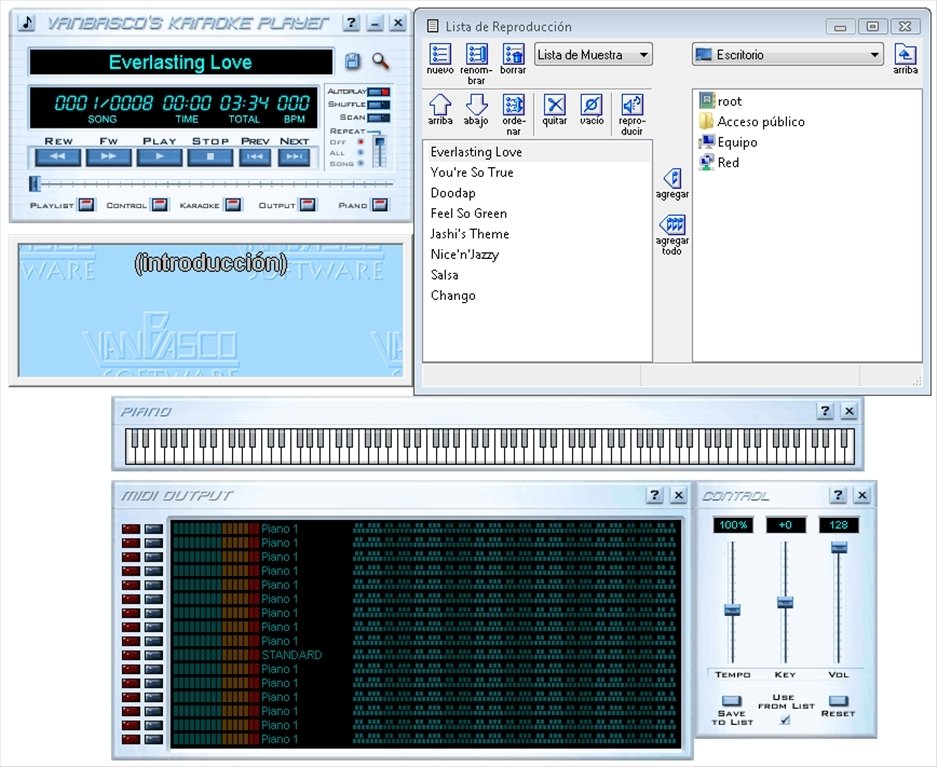The image size is (937, 767).
Task: Click the Everlasting Love song title display
Action: click(x=180, y=62)
